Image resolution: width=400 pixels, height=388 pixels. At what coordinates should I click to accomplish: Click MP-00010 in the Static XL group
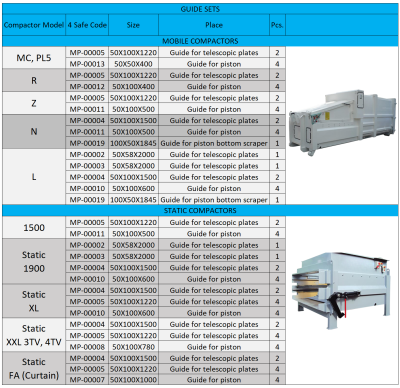tap(87, 313)
